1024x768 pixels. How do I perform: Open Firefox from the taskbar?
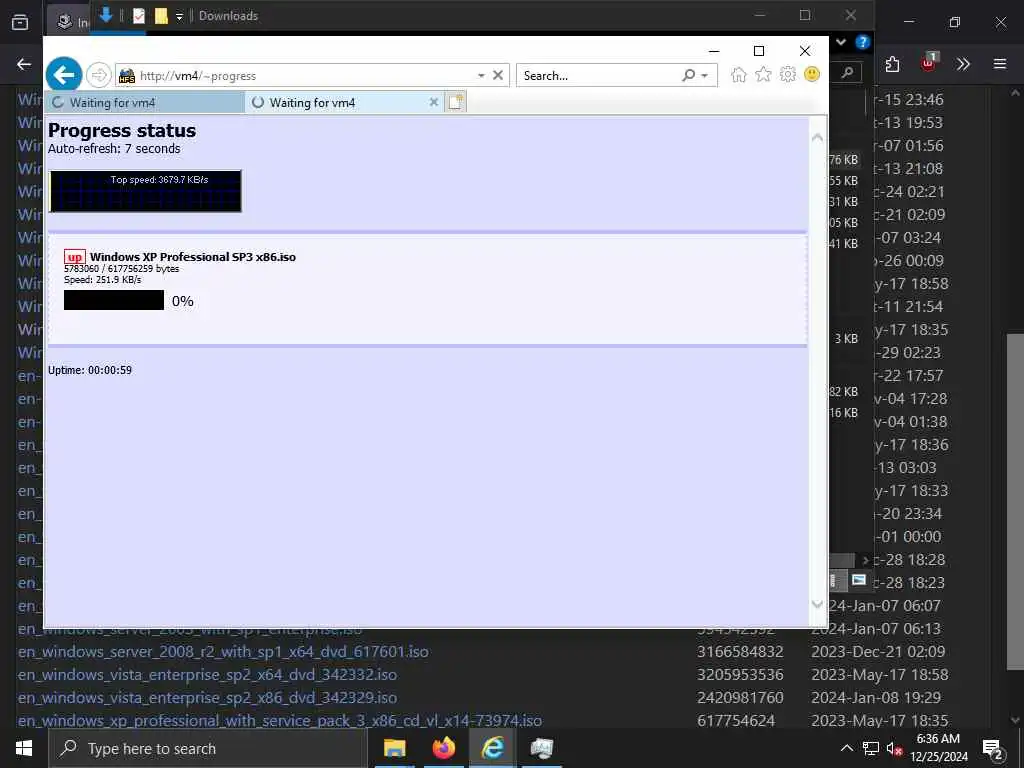coord(443,748)
